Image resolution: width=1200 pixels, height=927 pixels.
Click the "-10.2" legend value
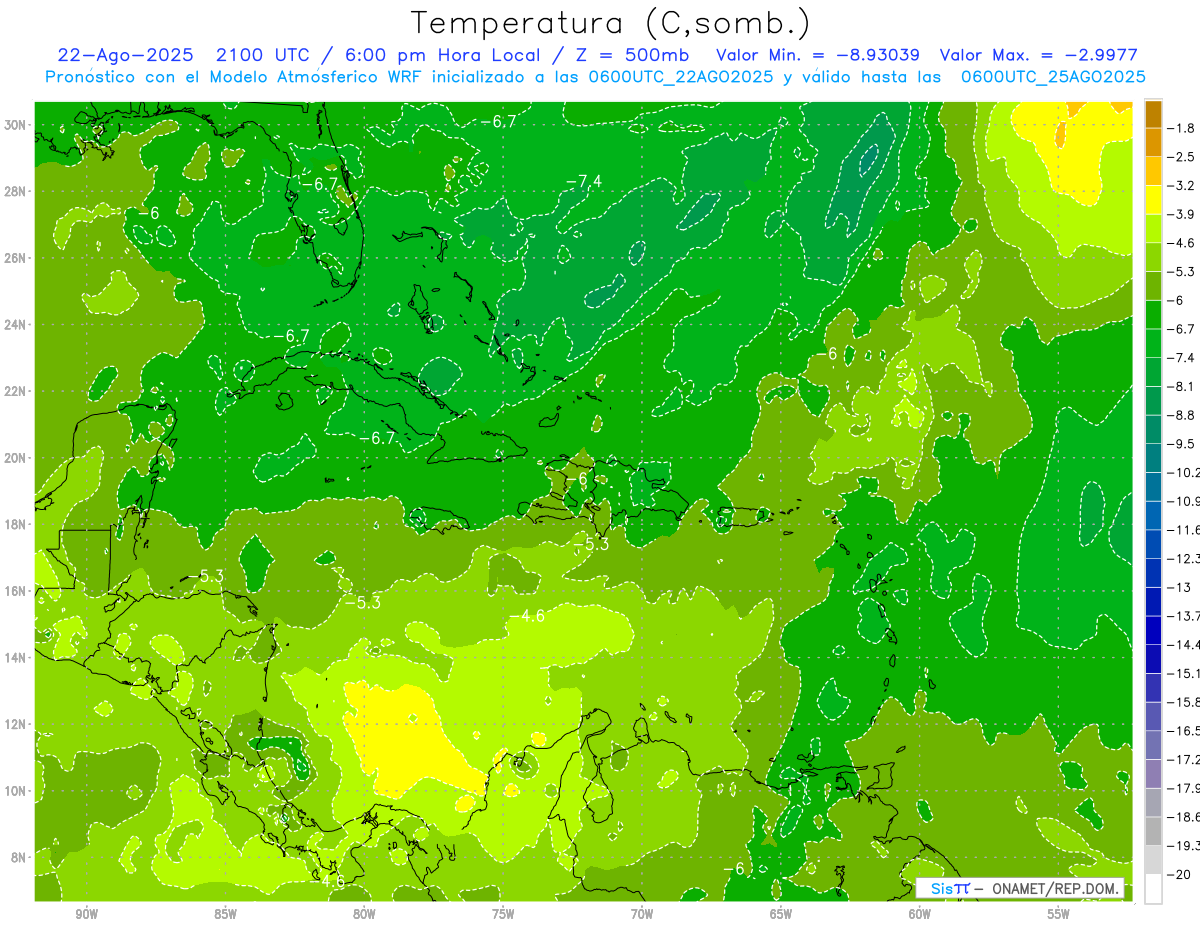pos(1184,472)
